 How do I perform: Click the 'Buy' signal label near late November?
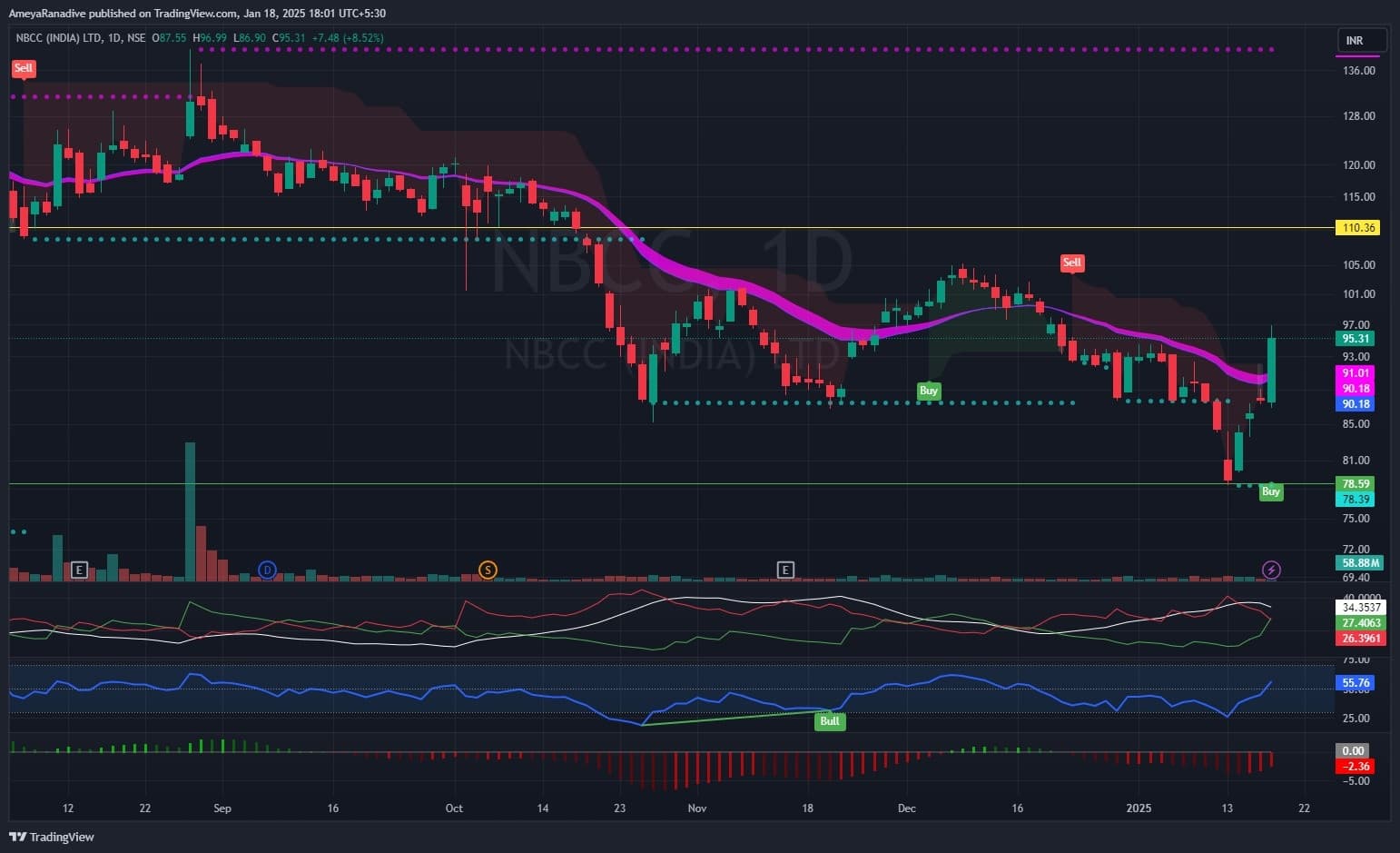pyautogui.click(x=928, y=391)
